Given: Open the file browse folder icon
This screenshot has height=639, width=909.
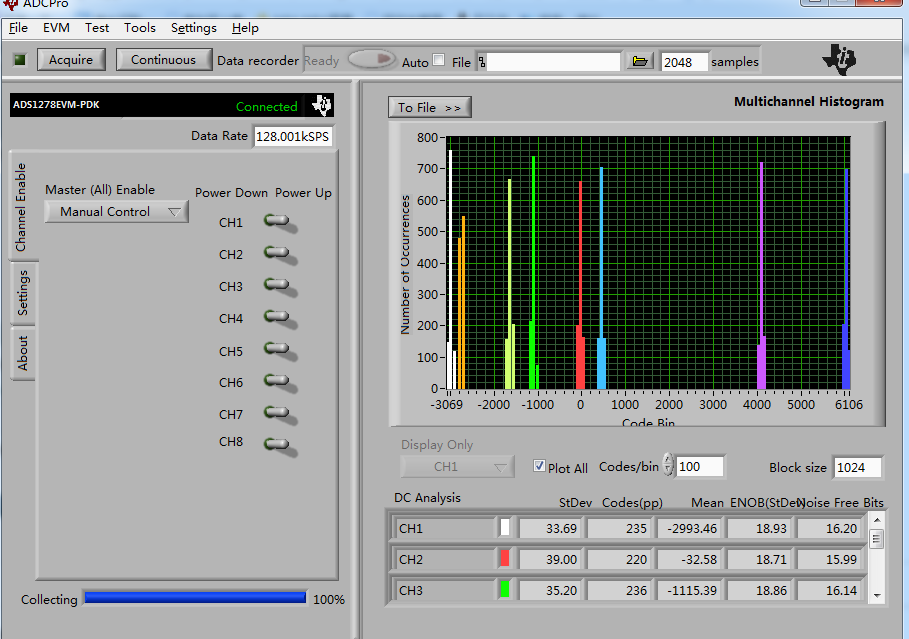Looking at the screenshot, I should coord(640,62).
